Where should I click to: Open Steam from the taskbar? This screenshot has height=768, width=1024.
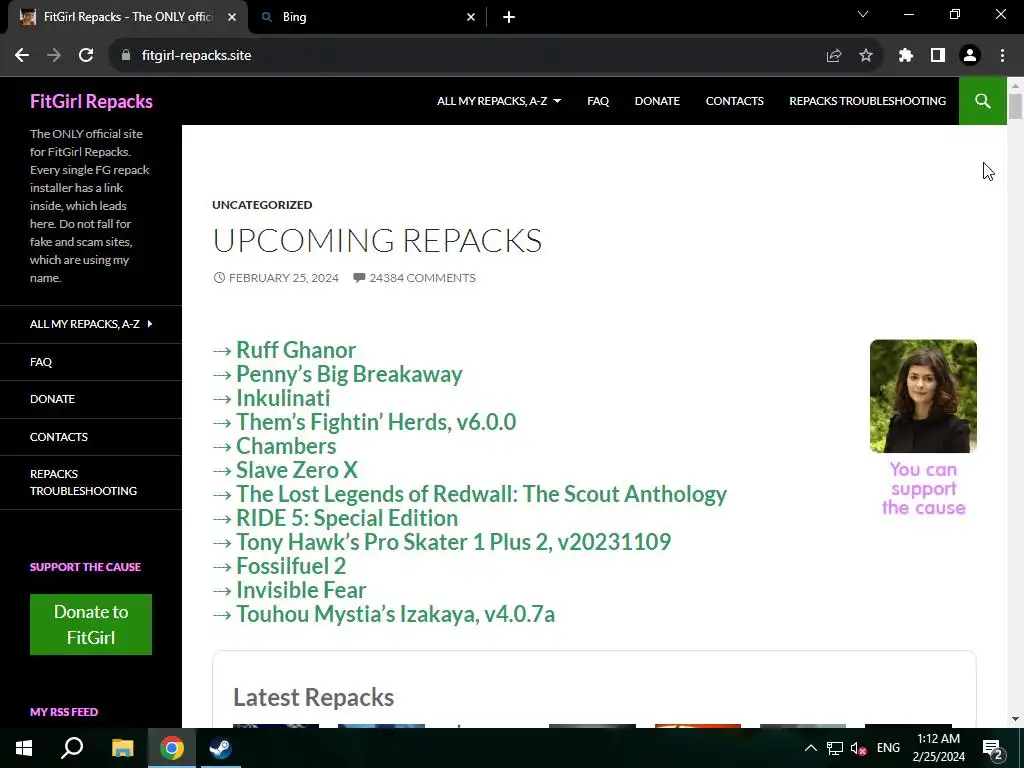pos(221,748)
